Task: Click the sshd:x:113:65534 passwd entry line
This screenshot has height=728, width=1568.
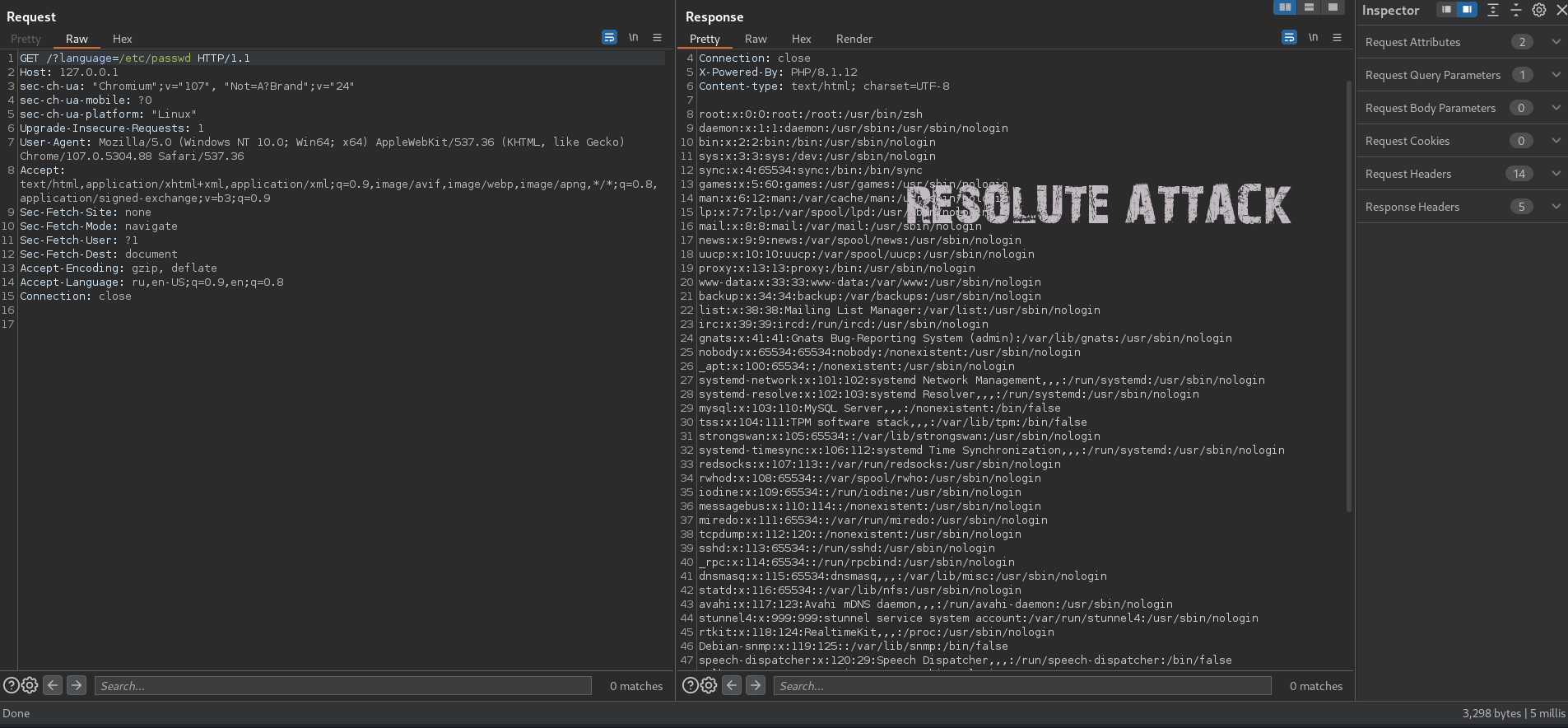Action: click(847, 548)
